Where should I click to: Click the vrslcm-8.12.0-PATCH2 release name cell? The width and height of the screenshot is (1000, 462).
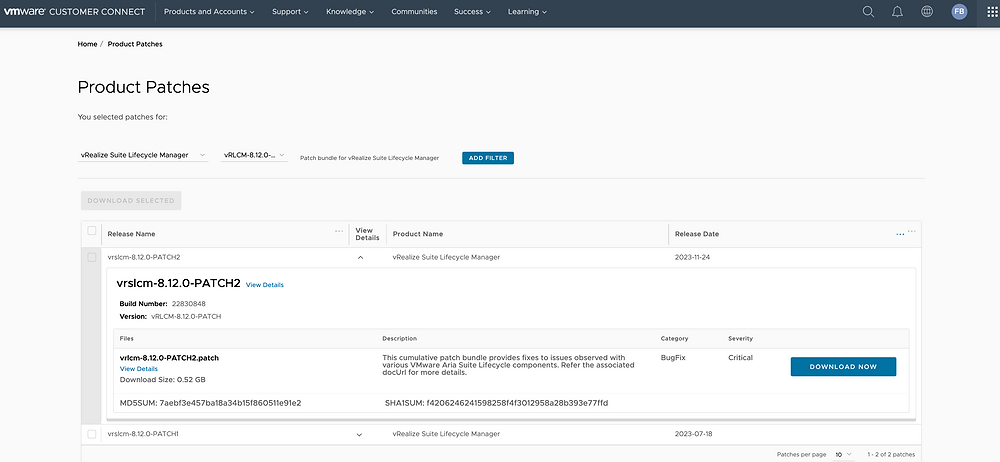144,257
